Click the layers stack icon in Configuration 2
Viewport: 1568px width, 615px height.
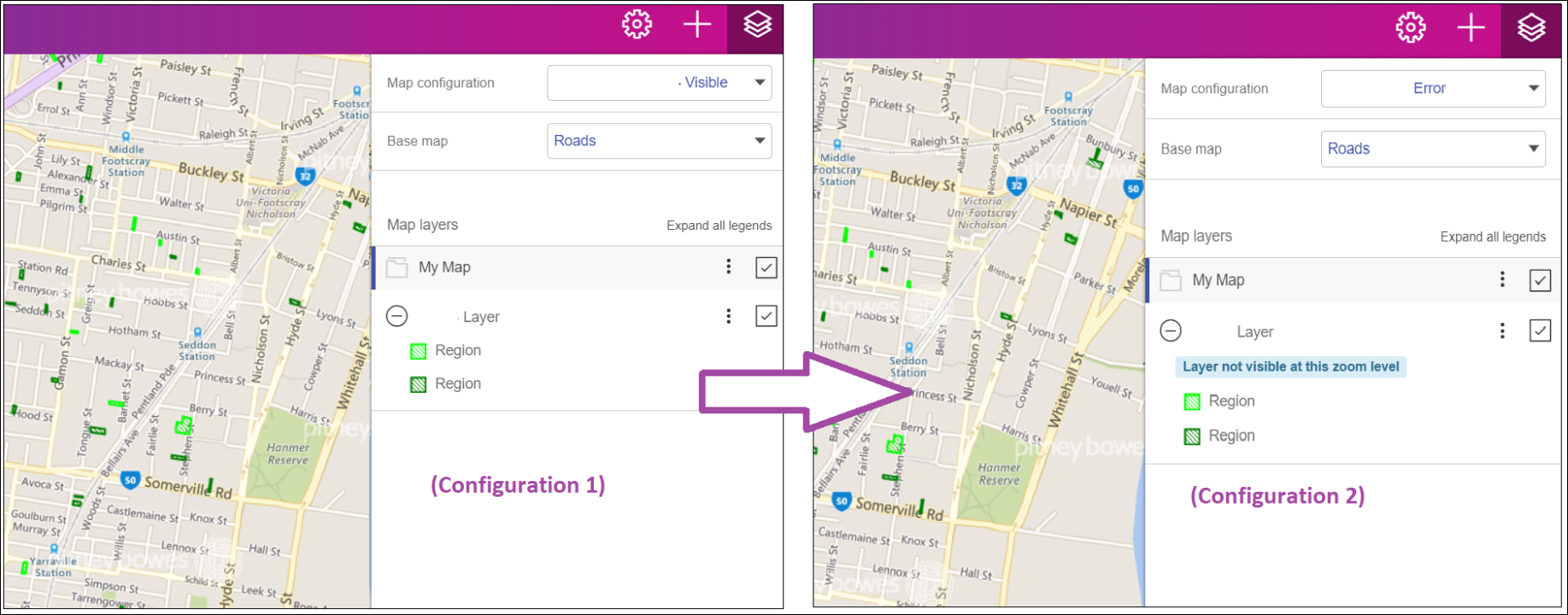1530,28
